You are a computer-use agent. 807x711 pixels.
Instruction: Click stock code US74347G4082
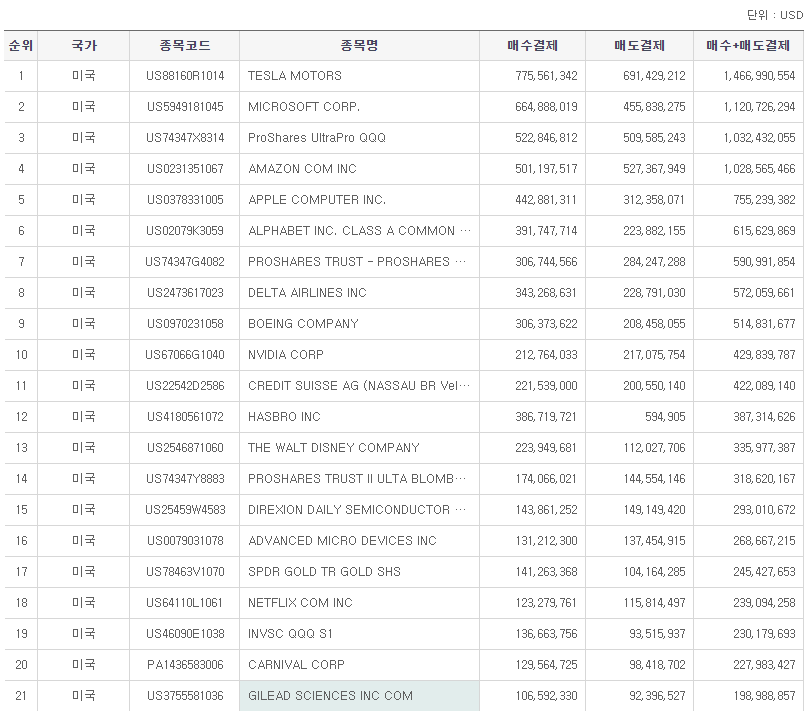tap(185, 262)
